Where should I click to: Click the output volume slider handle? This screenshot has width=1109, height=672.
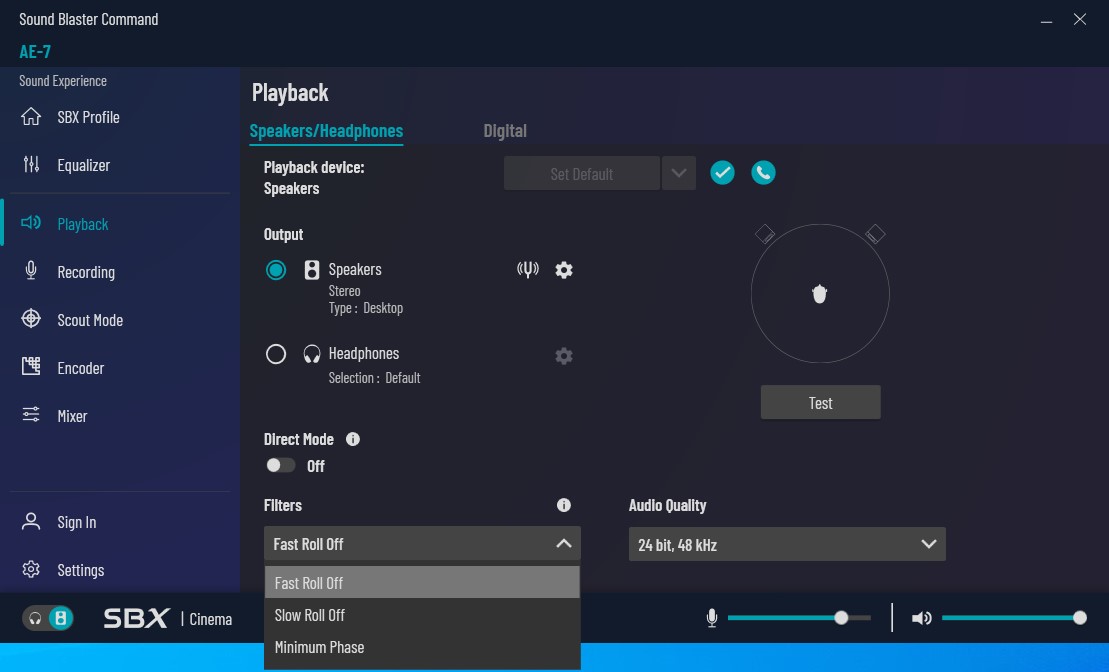pos(1079,618)
